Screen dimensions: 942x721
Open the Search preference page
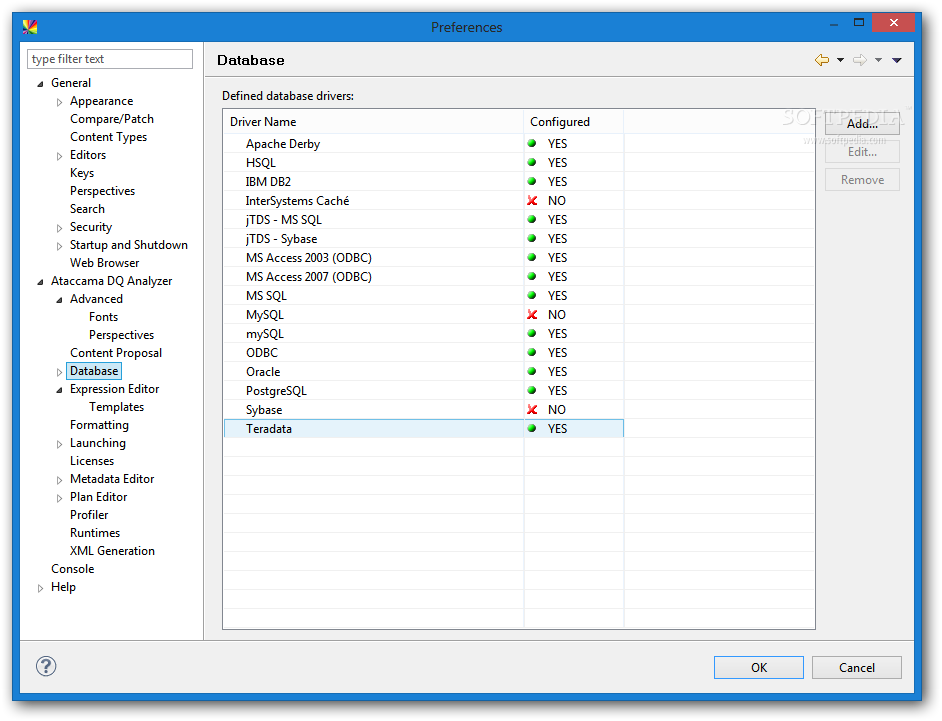pyautogui.click(x=87, y=209)
